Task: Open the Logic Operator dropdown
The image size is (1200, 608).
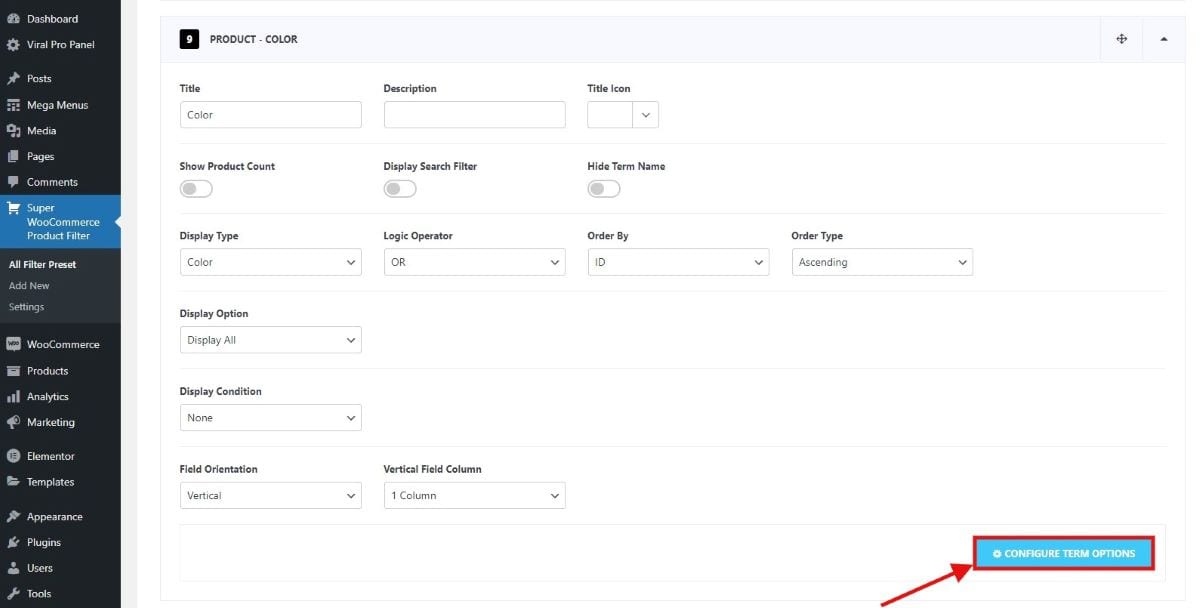Action: (475, 262)
